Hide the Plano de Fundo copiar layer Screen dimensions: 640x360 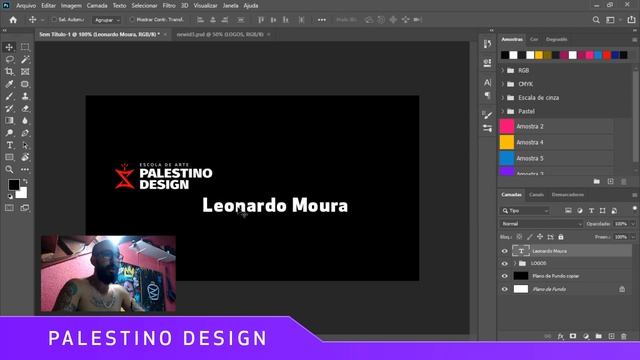click(x=504, y=276)
